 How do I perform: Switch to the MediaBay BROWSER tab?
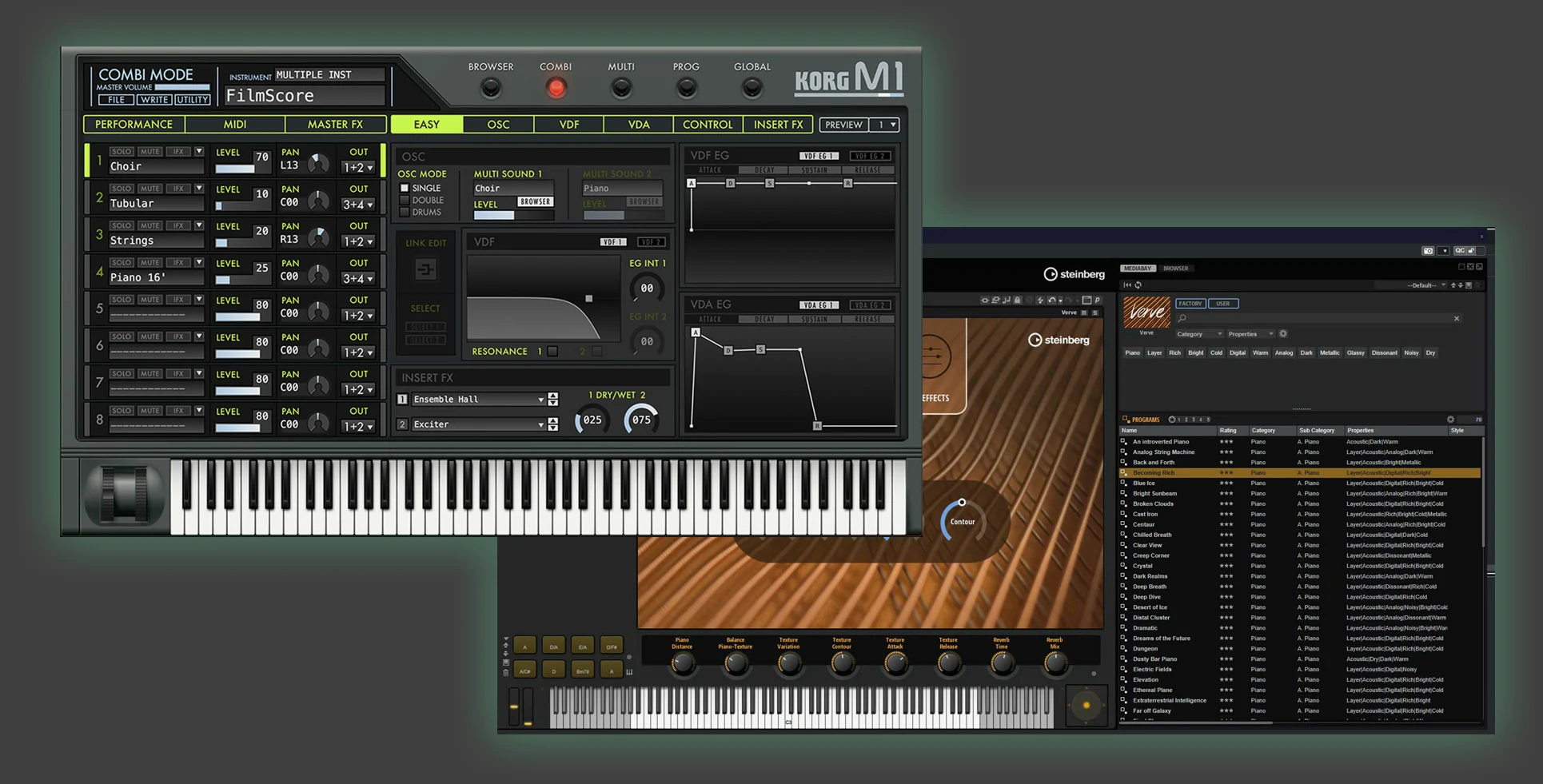pyautogui.click(x=1175, y=269)
